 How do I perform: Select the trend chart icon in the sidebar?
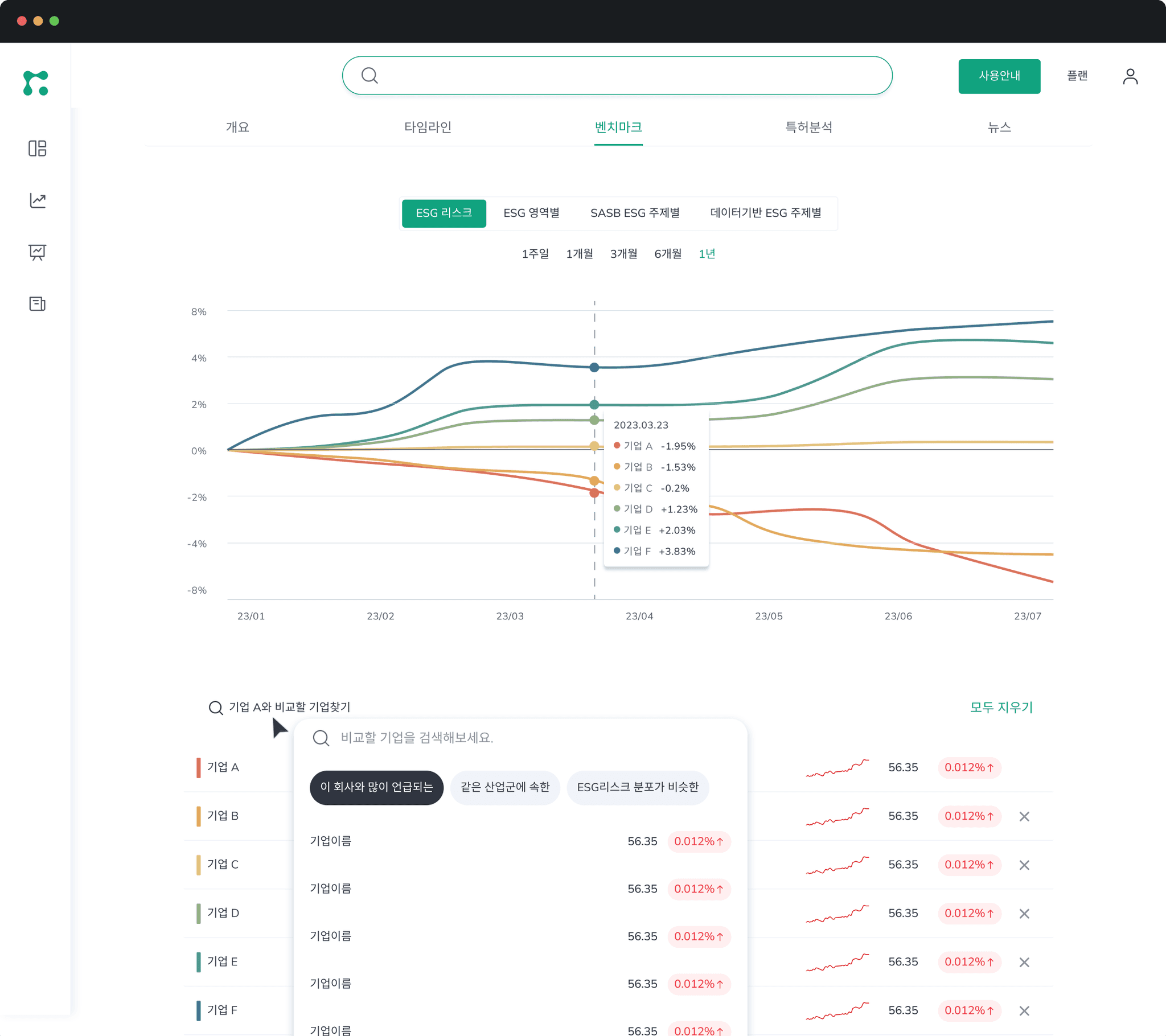coord(36,200)
